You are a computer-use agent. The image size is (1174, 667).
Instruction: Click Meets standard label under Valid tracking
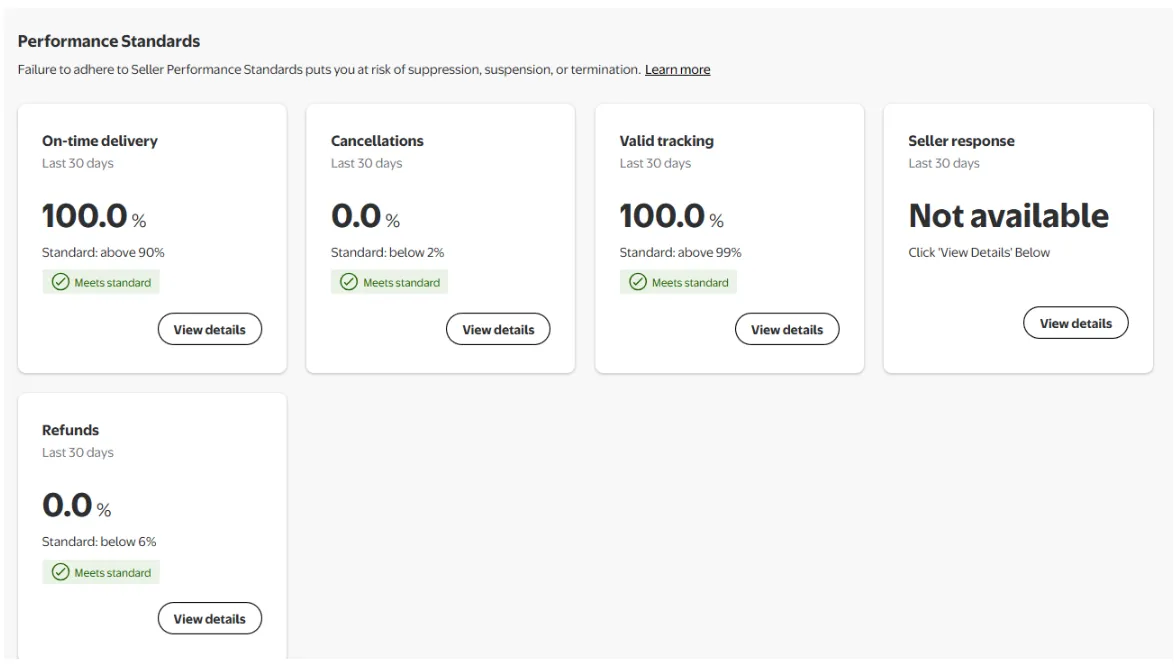coord(678,282)
